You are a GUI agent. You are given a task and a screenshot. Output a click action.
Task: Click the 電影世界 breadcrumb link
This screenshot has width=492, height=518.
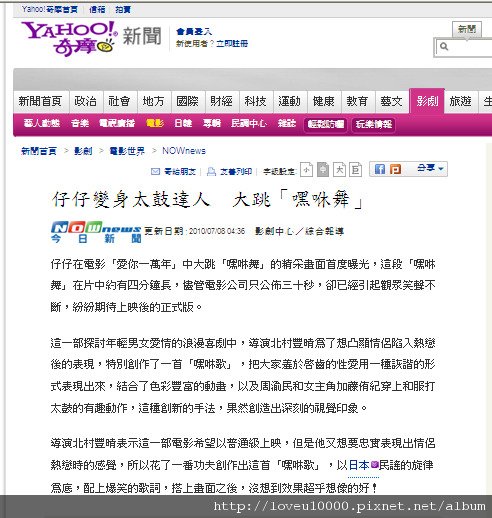pyautogui.click(x=127, y=151)
